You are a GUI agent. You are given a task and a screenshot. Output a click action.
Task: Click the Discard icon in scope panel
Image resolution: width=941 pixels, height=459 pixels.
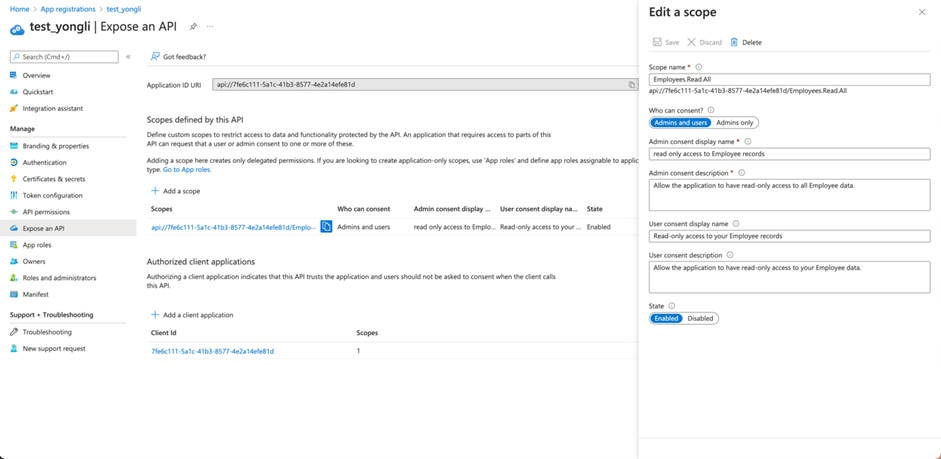[x=691, y=42]
